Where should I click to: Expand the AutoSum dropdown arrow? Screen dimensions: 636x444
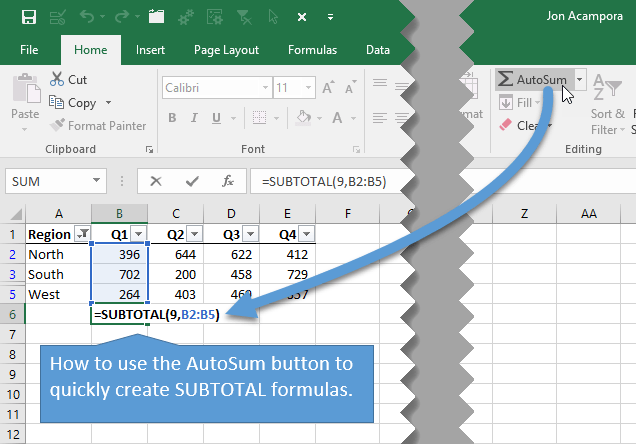[x=580, y=79]
